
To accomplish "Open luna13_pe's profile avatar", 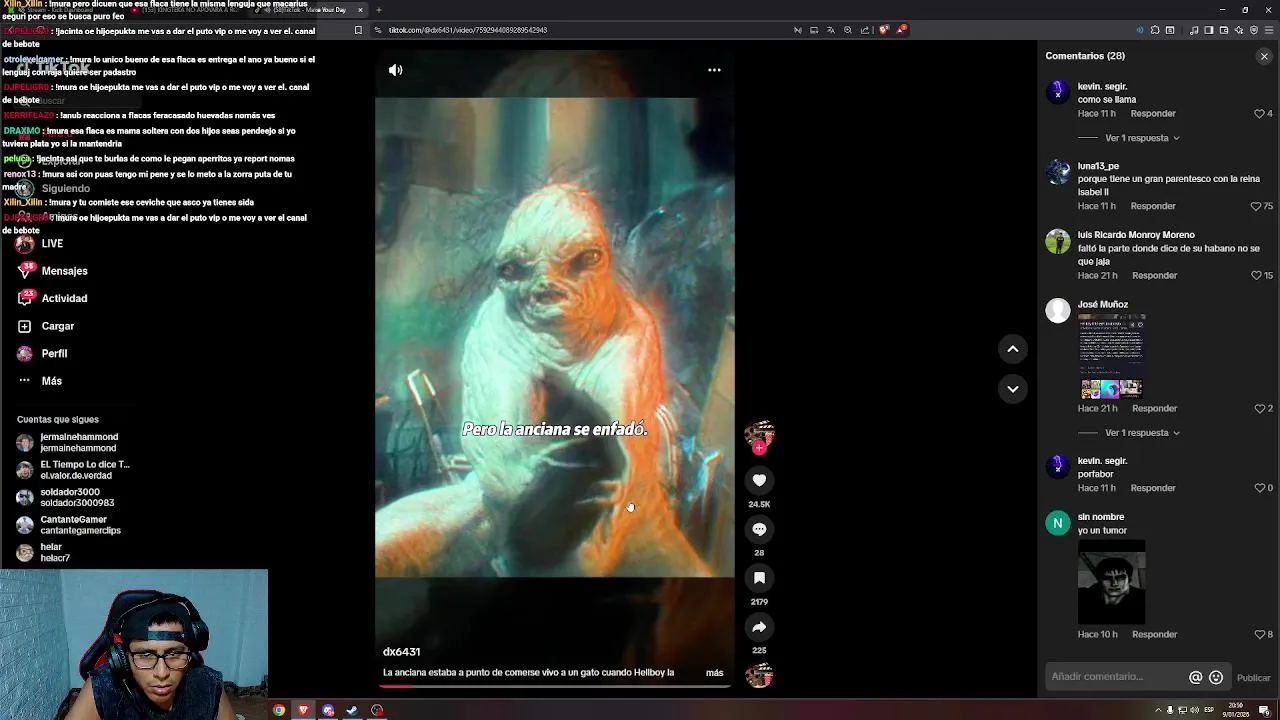I will (x=1058, y=172).
